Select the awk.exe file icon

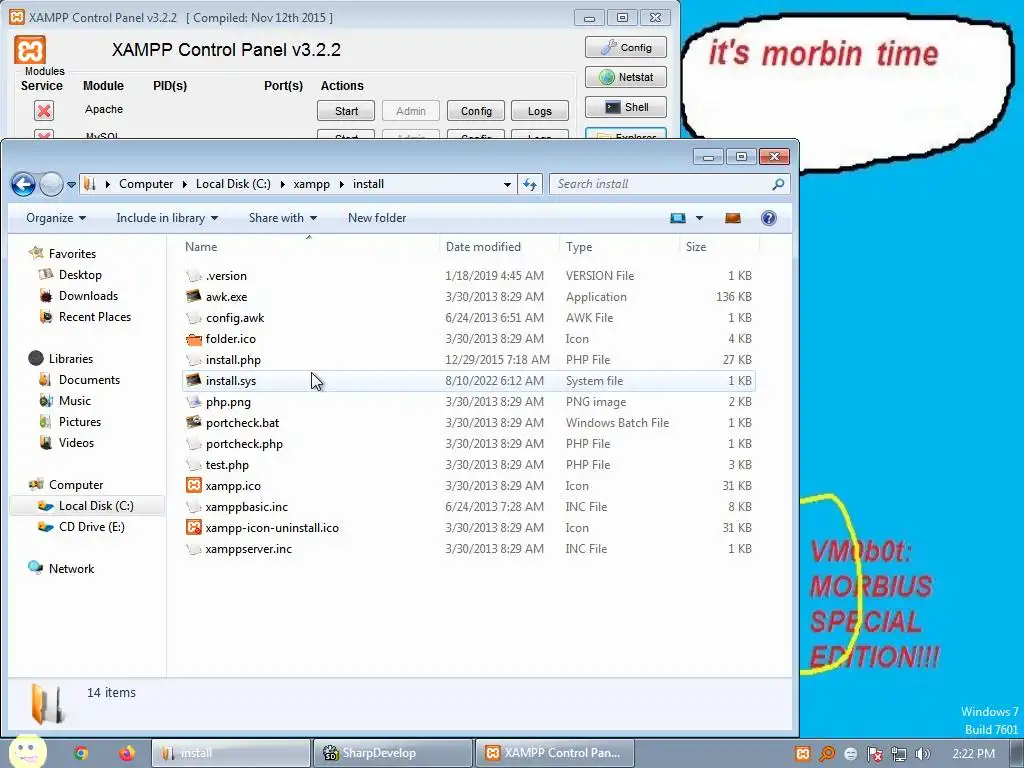click(x=193, y=296)
